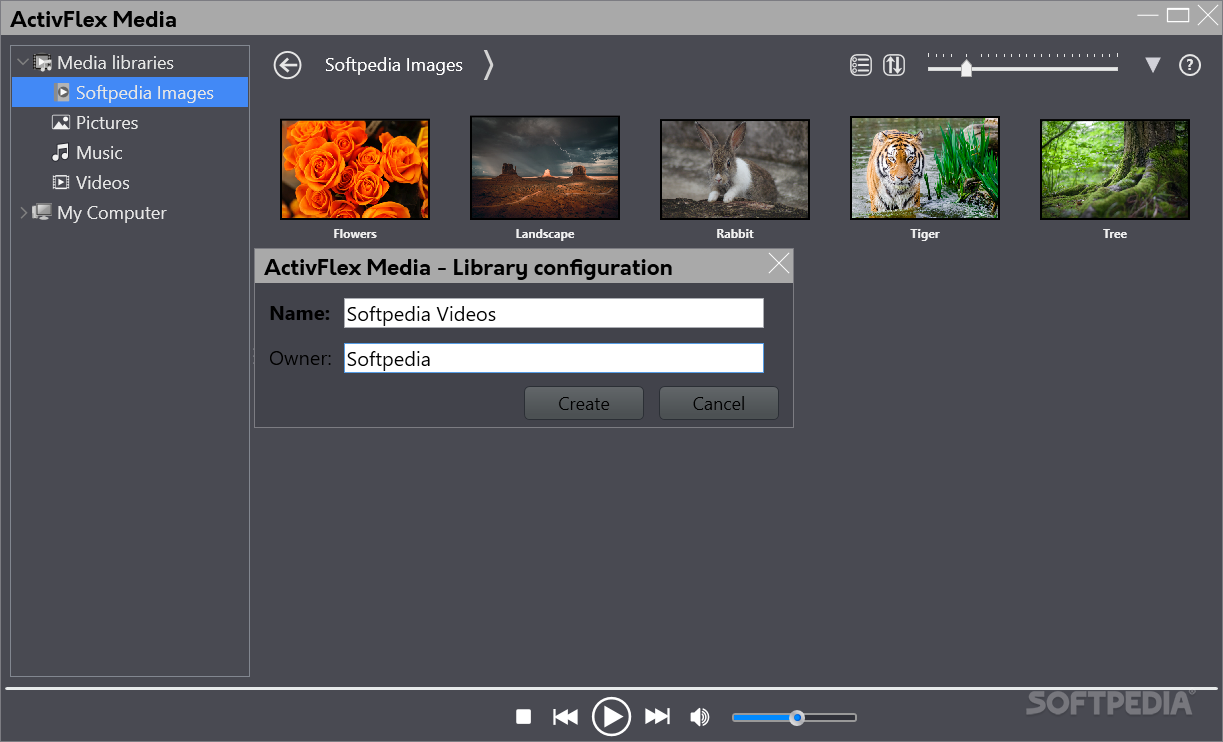
Task: Close the Library configuration dialog with X
Action: 779,264
